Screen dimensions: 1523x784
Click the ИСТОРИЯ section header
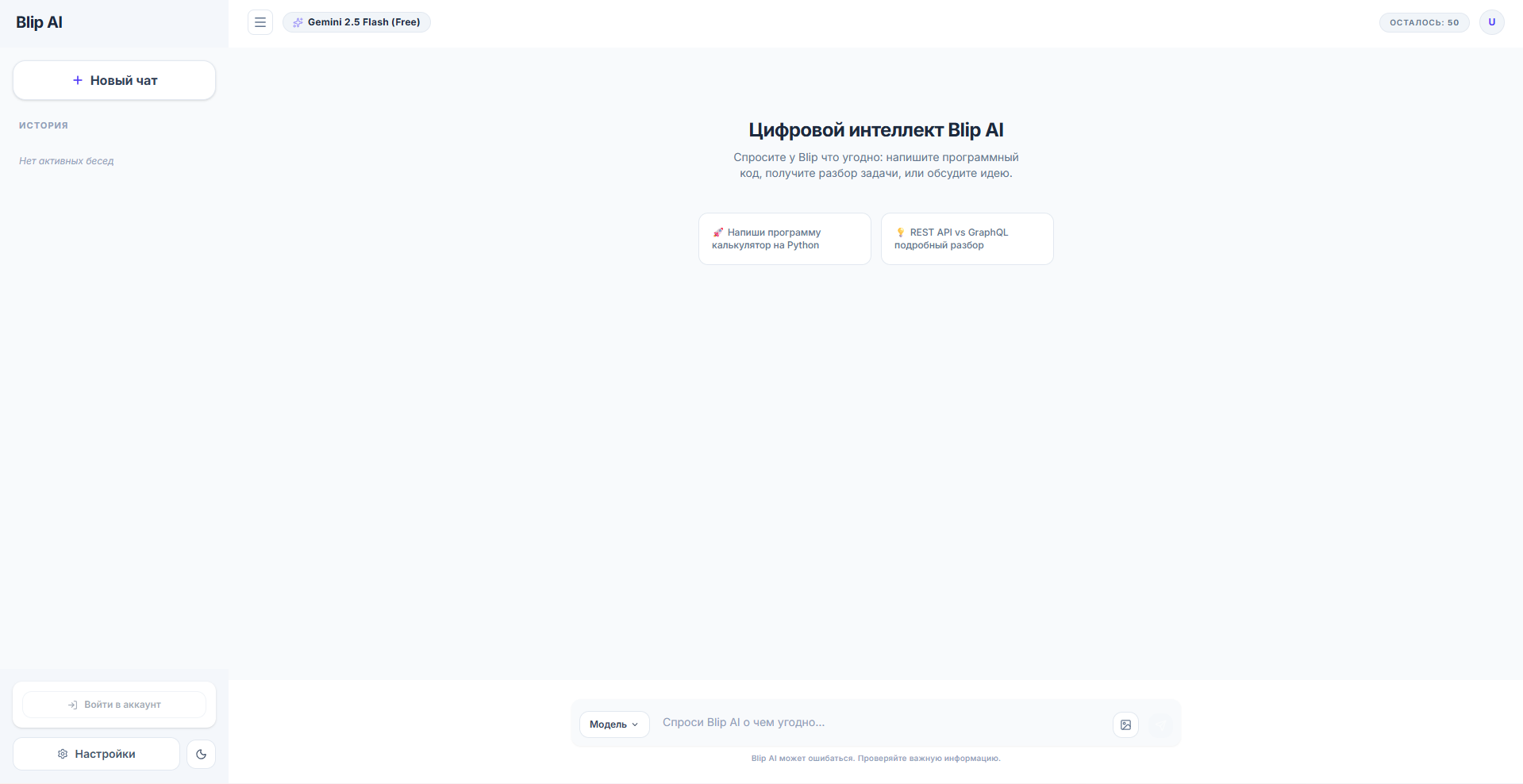(44, 125)
